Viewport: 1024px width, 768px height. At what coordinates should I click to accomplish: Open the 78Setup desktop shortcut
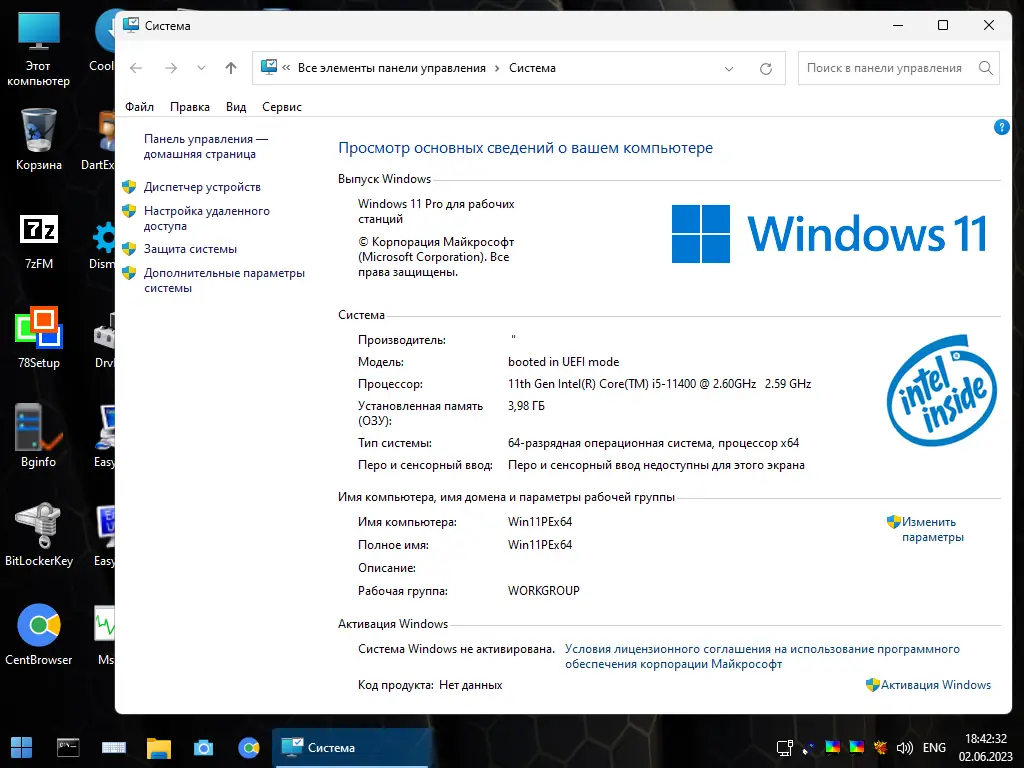tap(39, 338)
